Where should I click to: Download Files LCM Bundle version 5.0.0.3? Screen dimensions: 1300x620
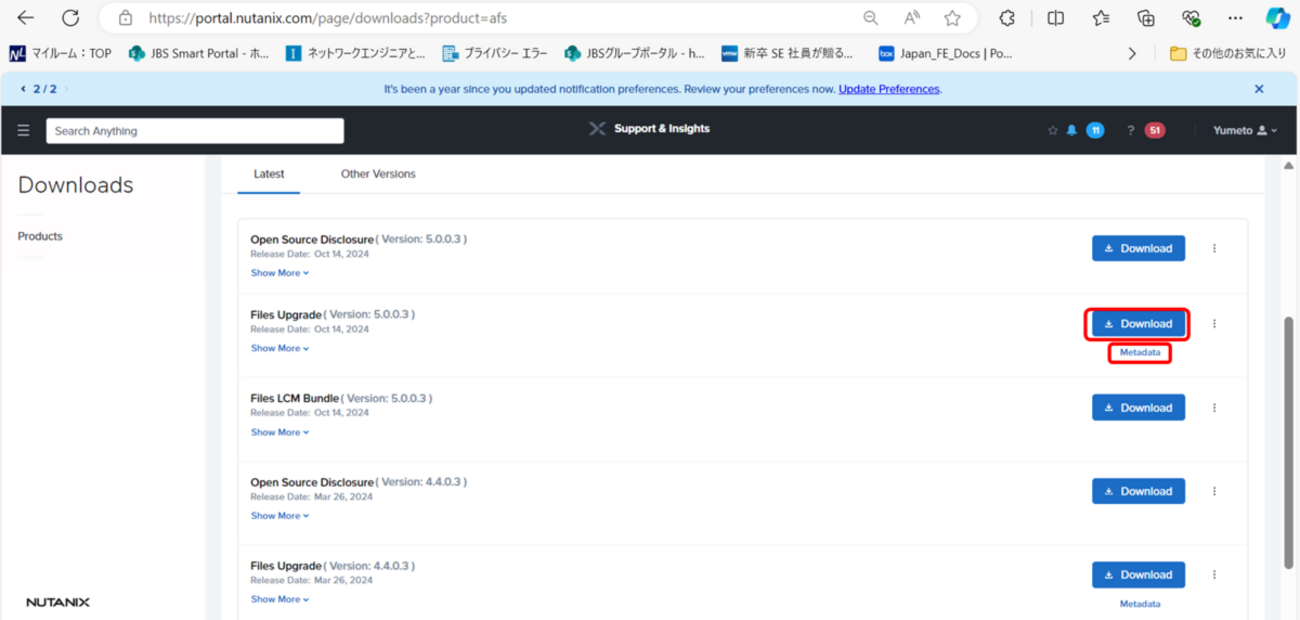tap(1138, 408)
